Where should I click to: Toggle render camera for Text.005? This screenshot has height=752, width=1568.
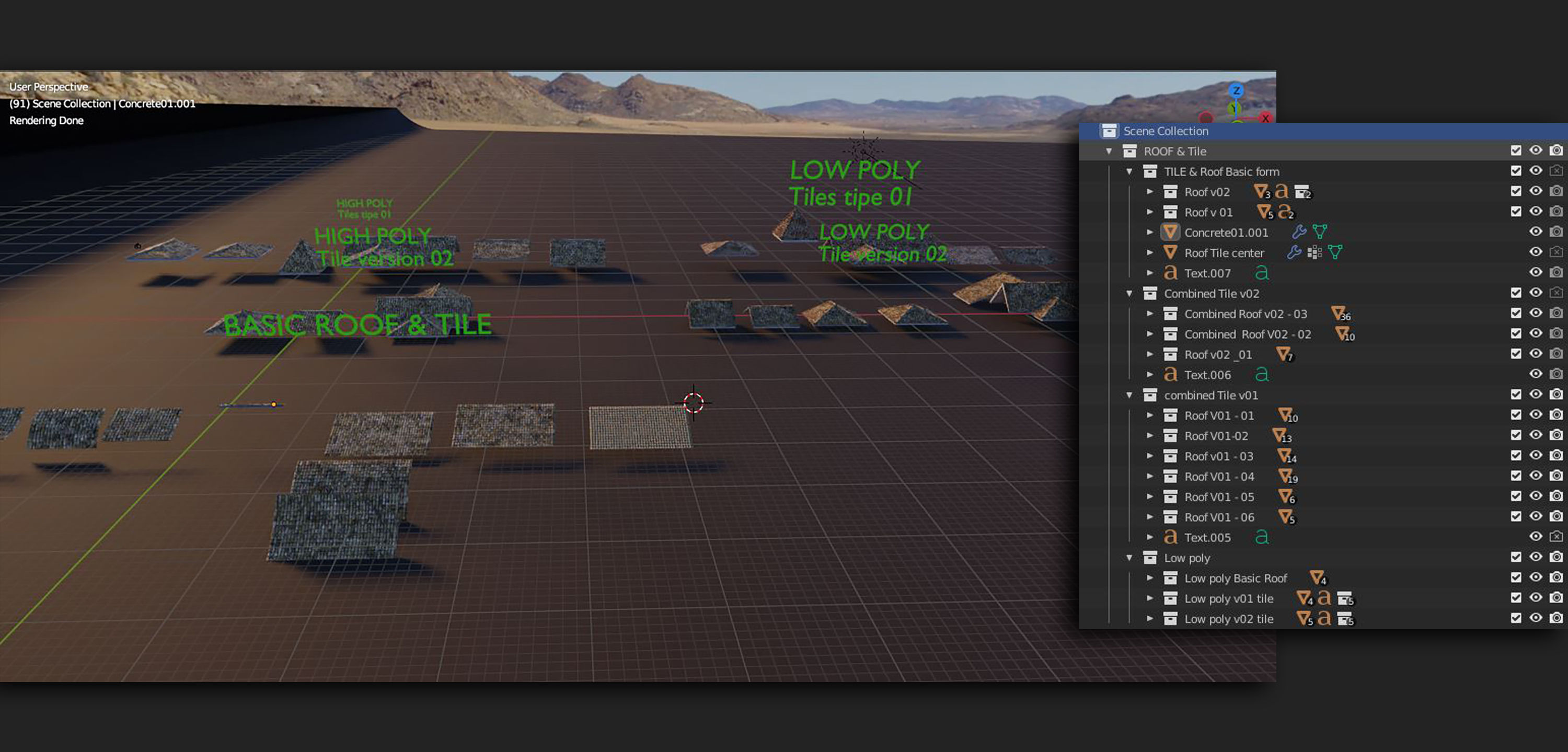point(1556,536)
